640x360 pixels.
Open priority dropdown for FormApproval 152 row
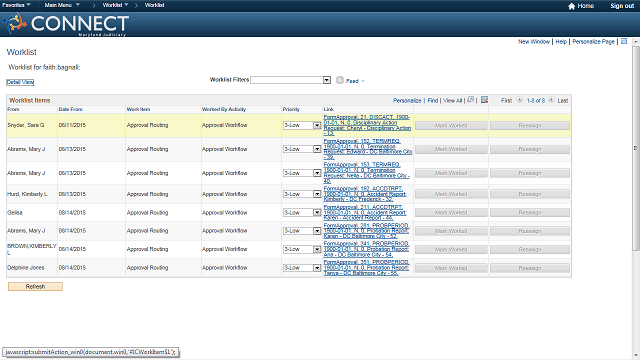click(317, 149)
